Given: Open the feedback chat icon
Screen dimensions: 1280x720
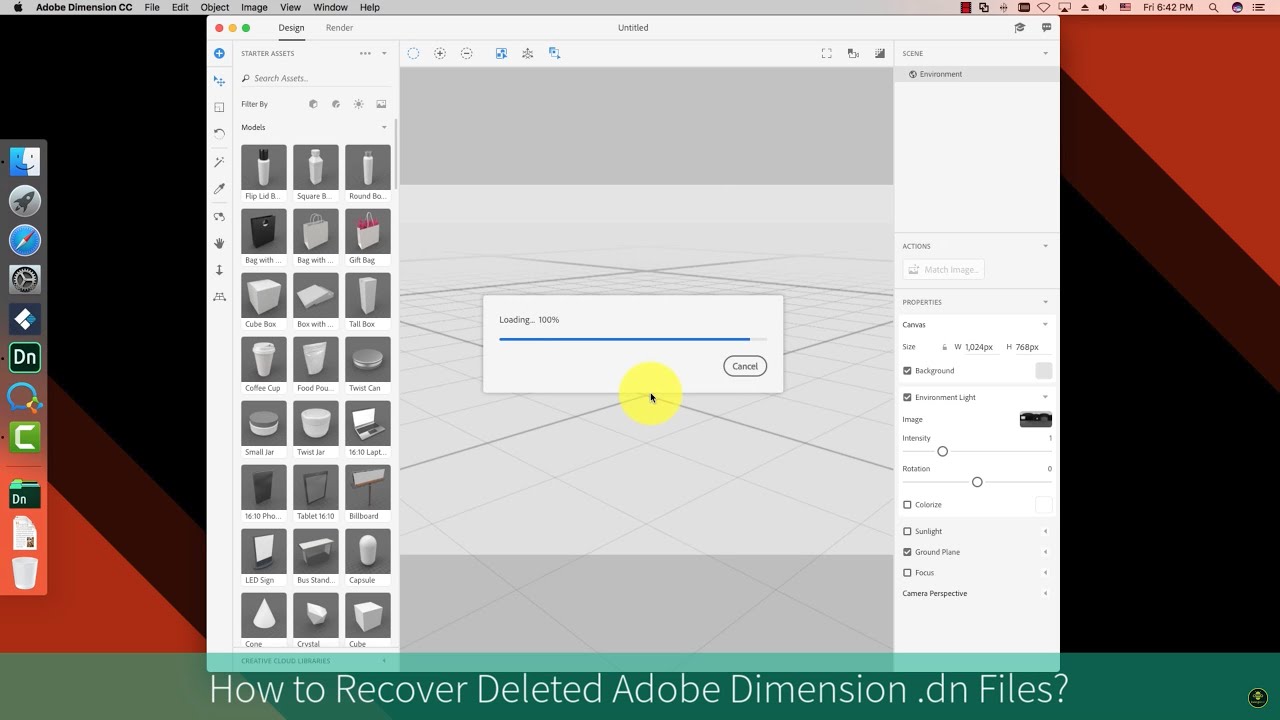Looking at the screenshot, I should click(1047, 28).
